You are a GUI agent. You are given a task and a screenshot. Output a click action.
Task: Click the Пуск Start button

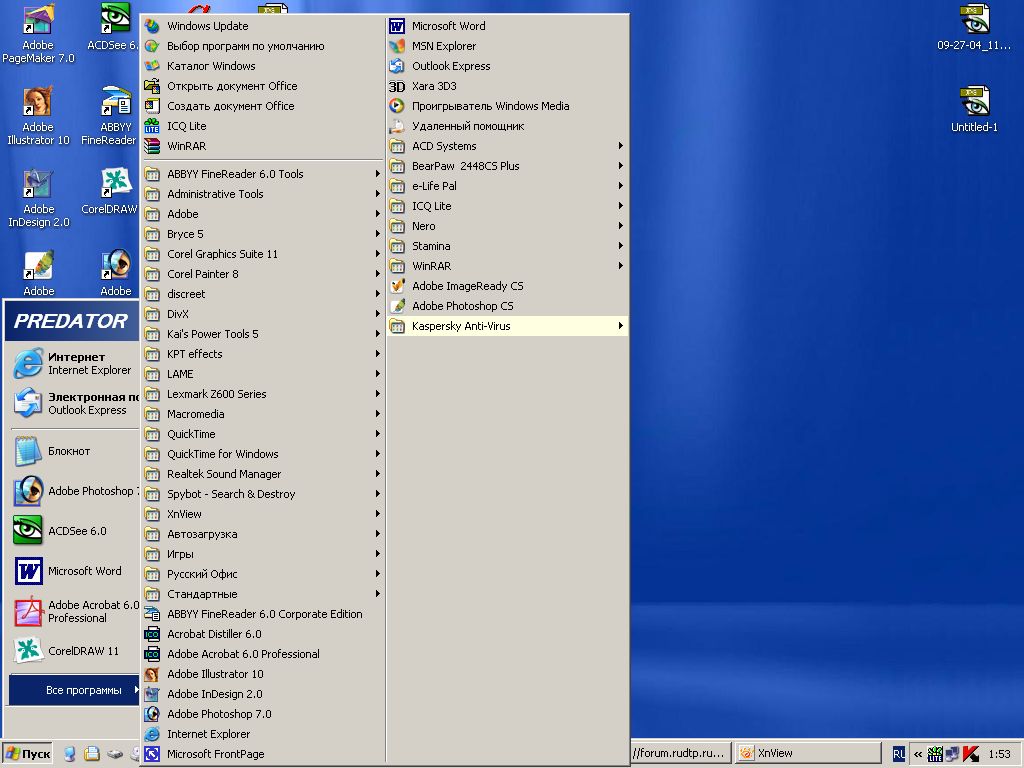27,754
